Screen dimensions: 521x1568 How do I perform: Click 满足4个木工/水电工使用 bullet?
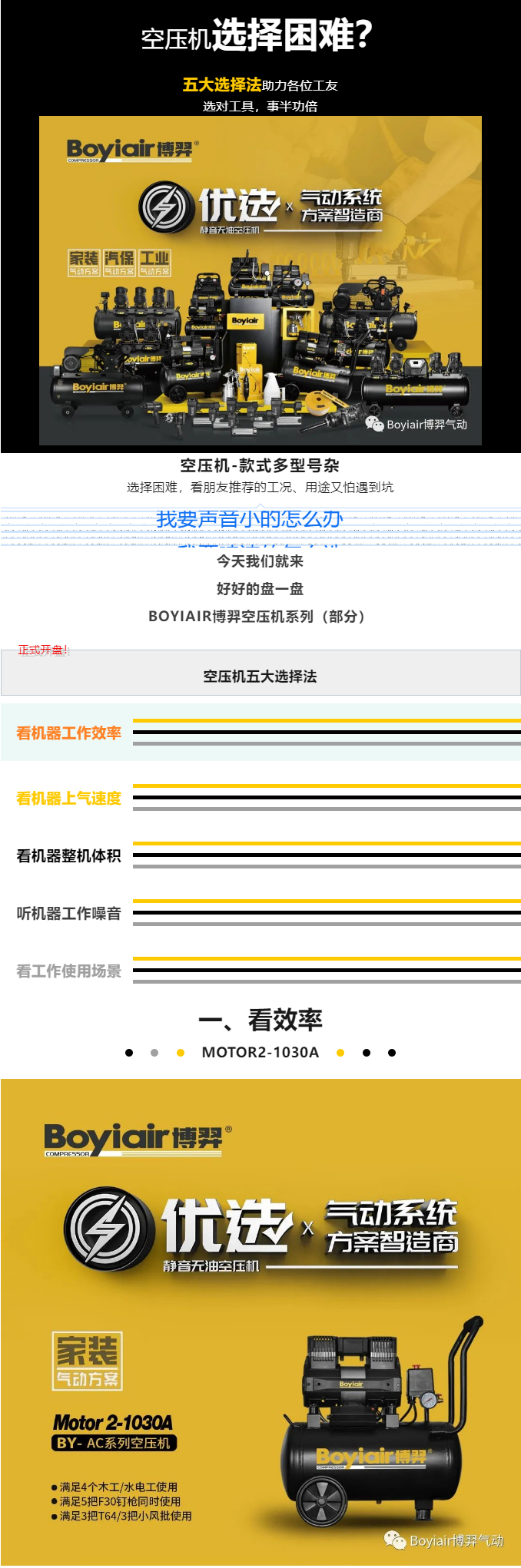pyautogui.click(x=114, y=1487)
